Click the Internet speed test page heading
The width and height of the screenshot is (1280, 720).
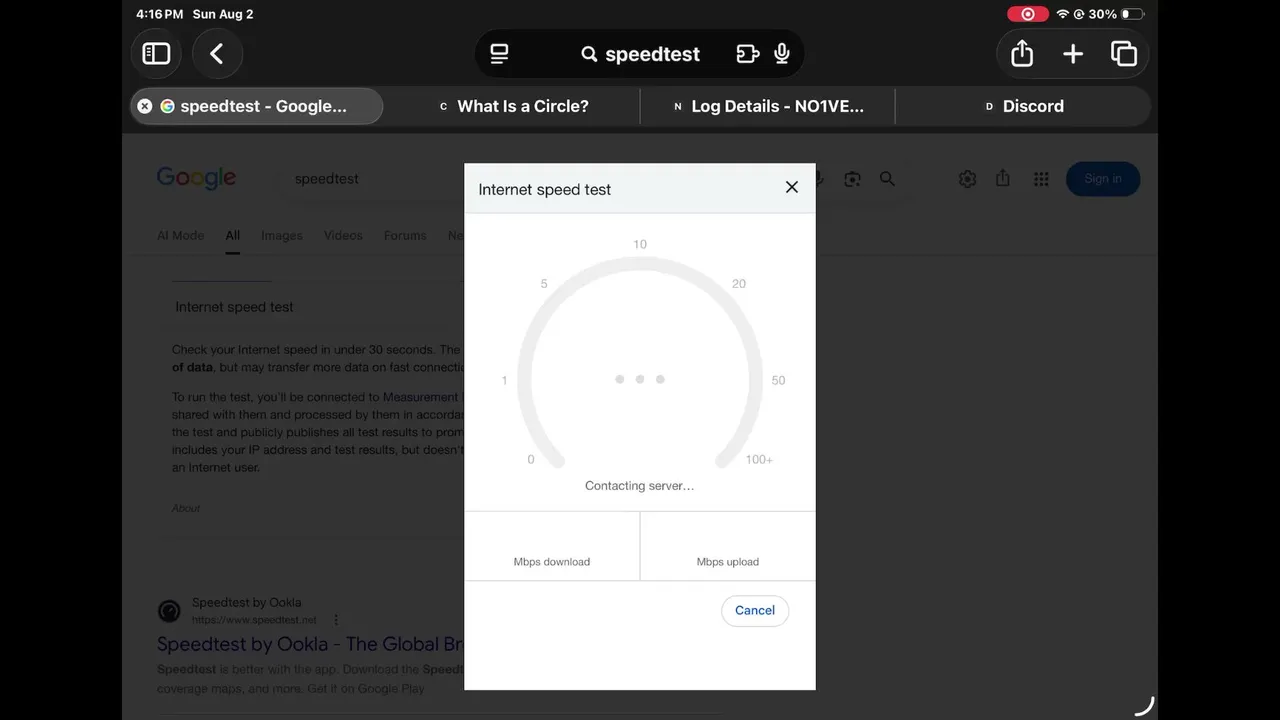click(235, 307)
